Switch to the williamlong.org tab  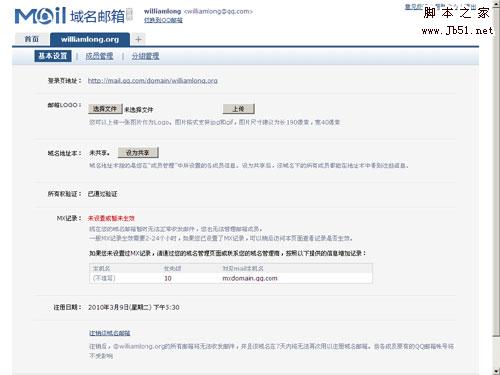tap(90, 39)
